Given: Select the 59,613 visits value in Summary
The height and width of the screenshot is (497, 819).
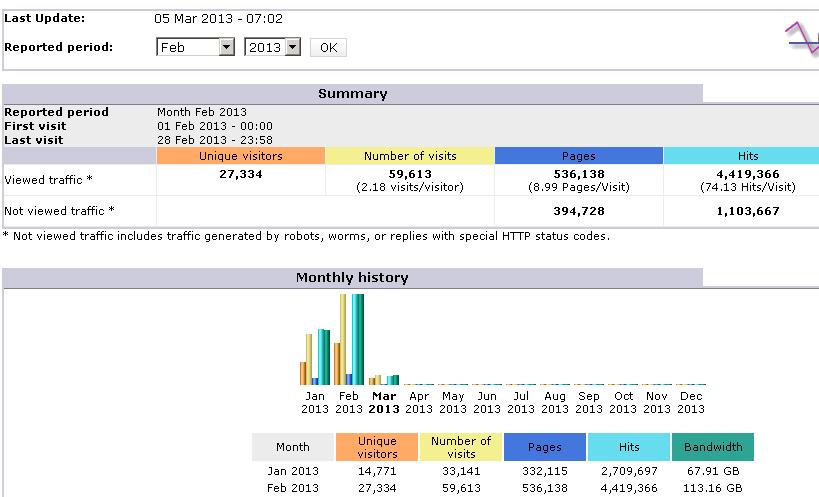Looking at the screenshot, I should [x=410, y=174].
